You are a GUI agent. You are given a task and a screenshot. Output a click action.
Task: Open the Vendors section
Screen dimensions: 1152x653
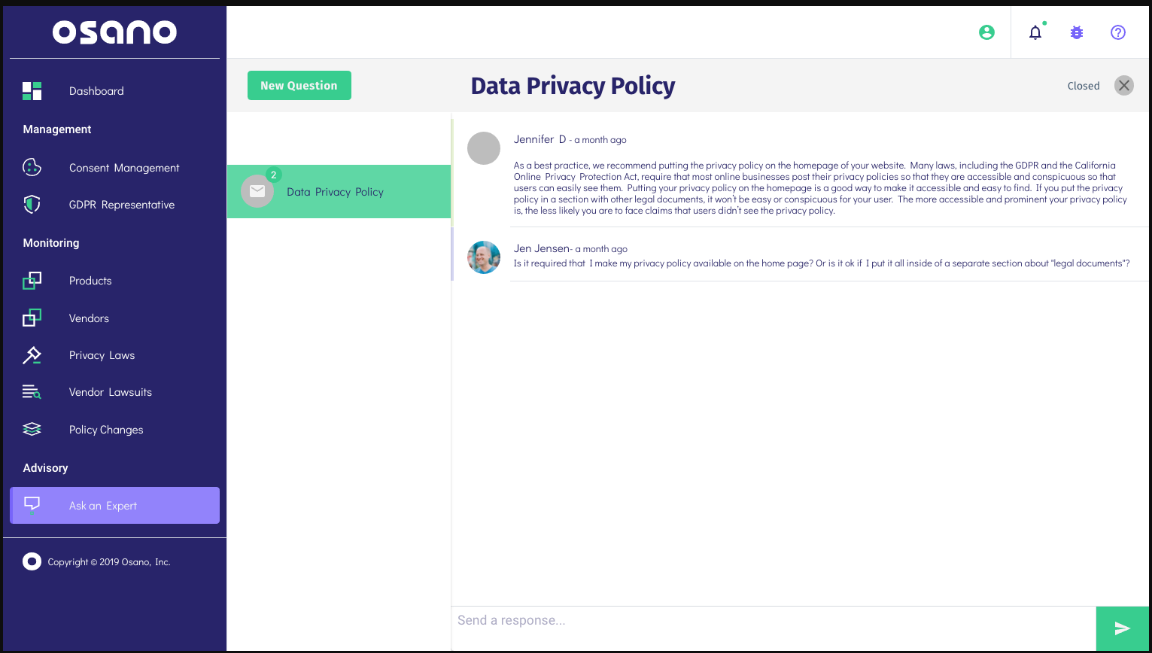point(89,318)
